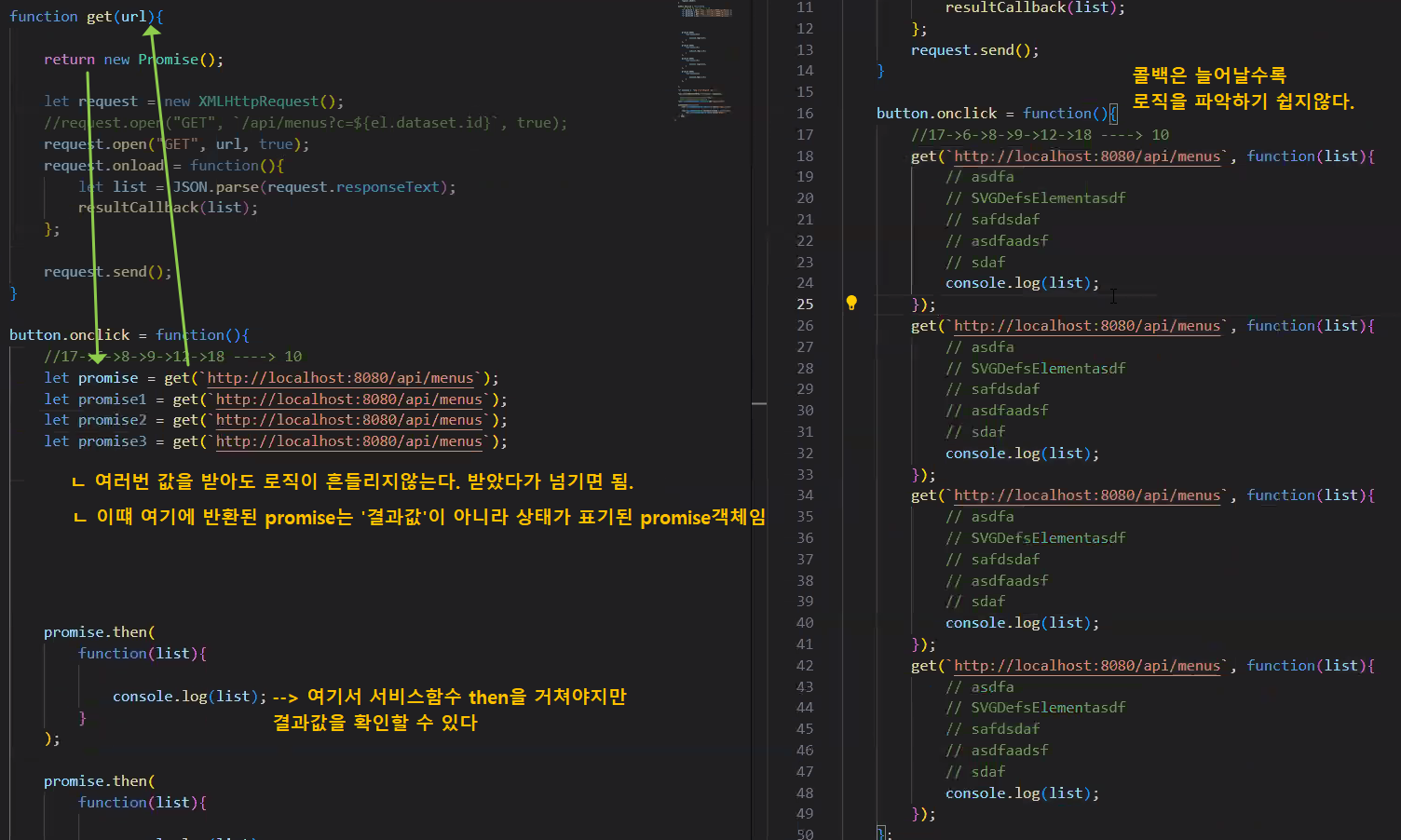Viewport: 1401px width, 840px height.
Task: Click 'request.send();' on line 13
Action: point(975,50)
